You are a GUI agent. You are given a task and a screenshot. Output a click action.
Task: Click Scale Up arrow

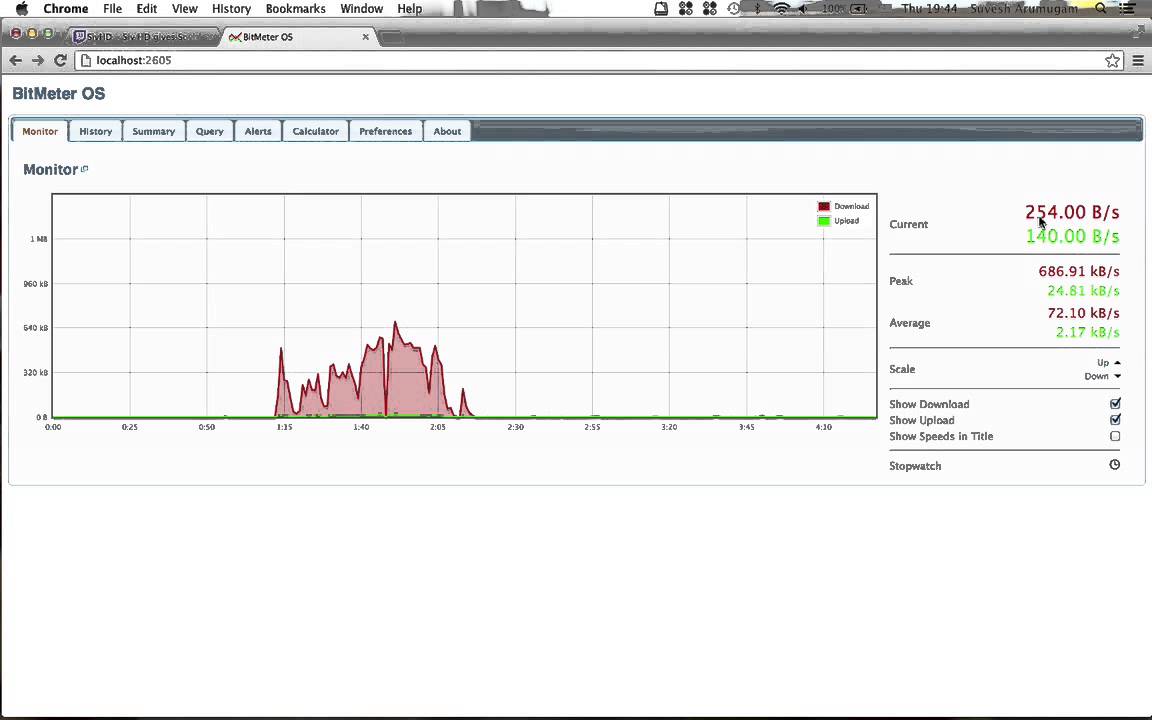[1117, 362]
